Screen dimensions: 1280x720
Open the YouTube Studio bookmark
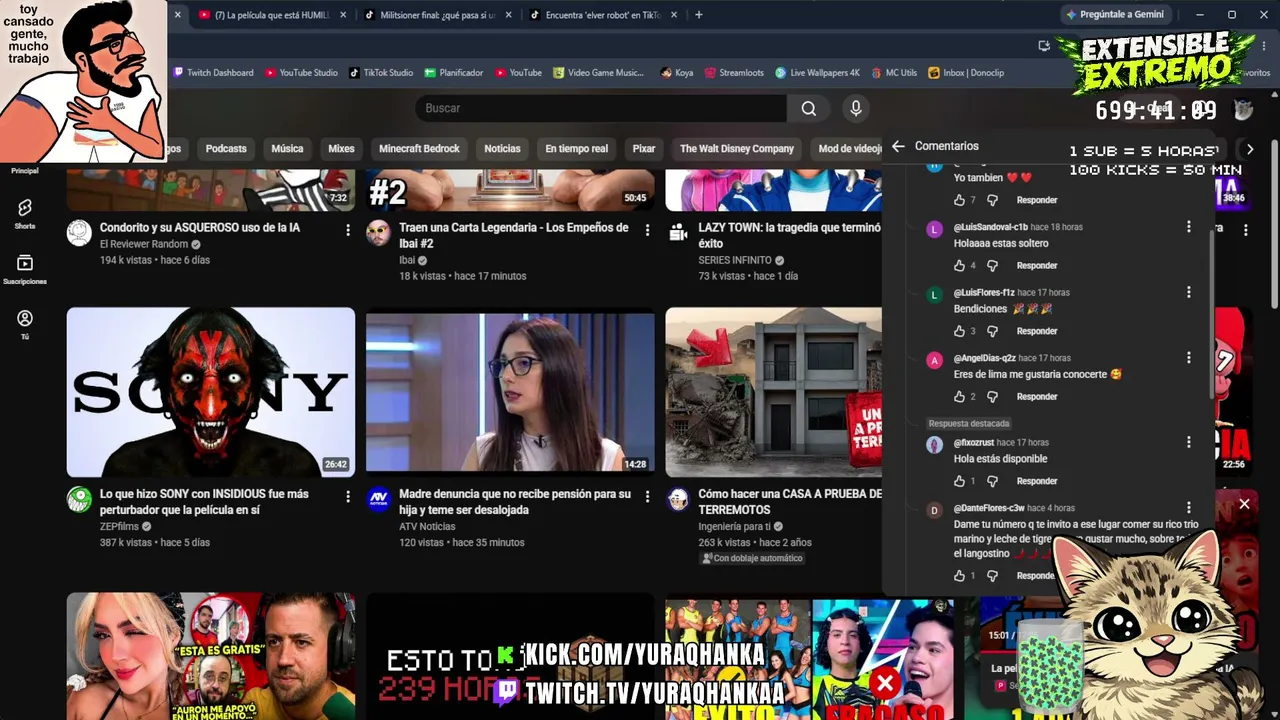[x=301, y=73]
